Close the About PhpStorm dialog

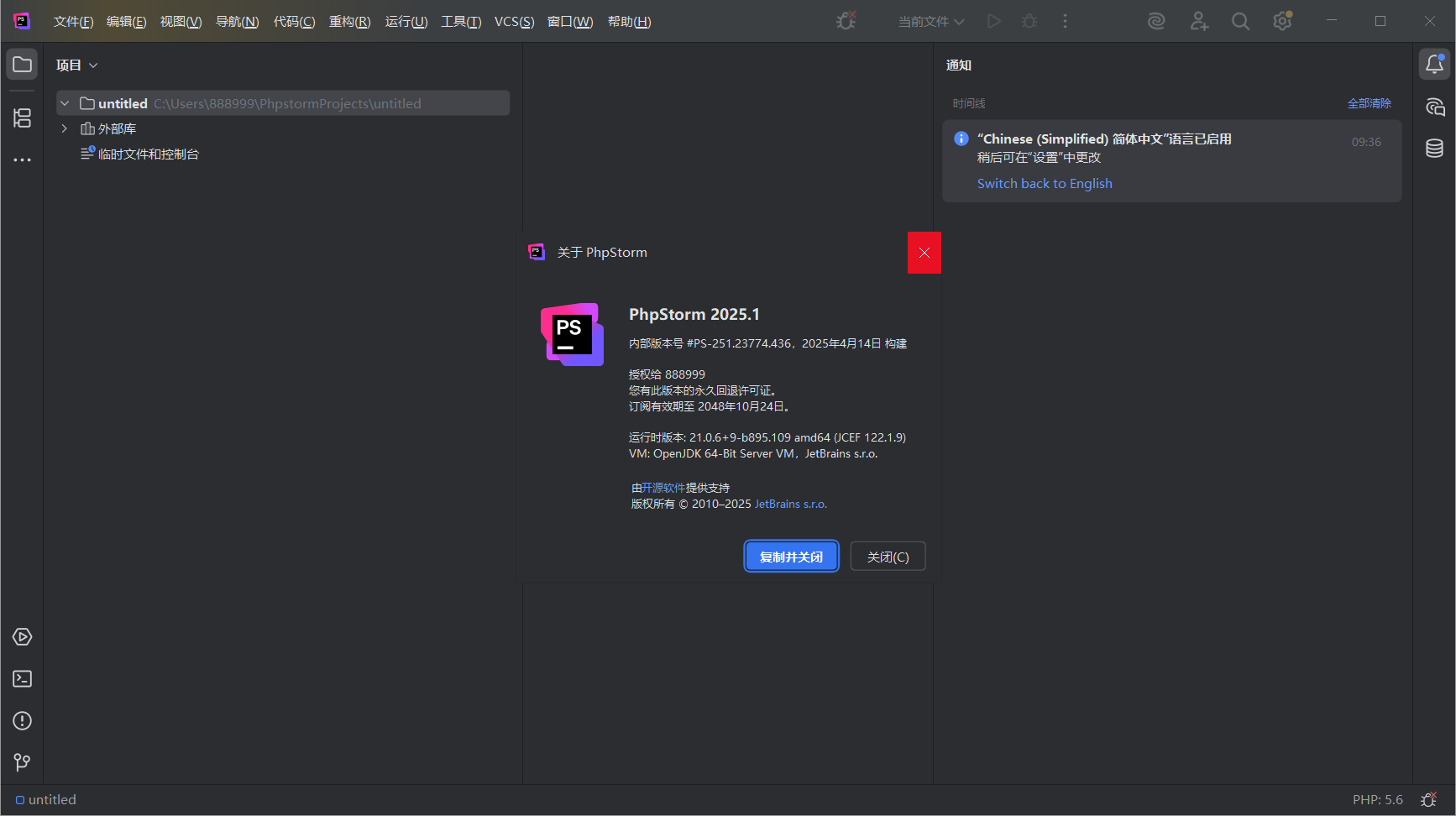click(924, 253)
